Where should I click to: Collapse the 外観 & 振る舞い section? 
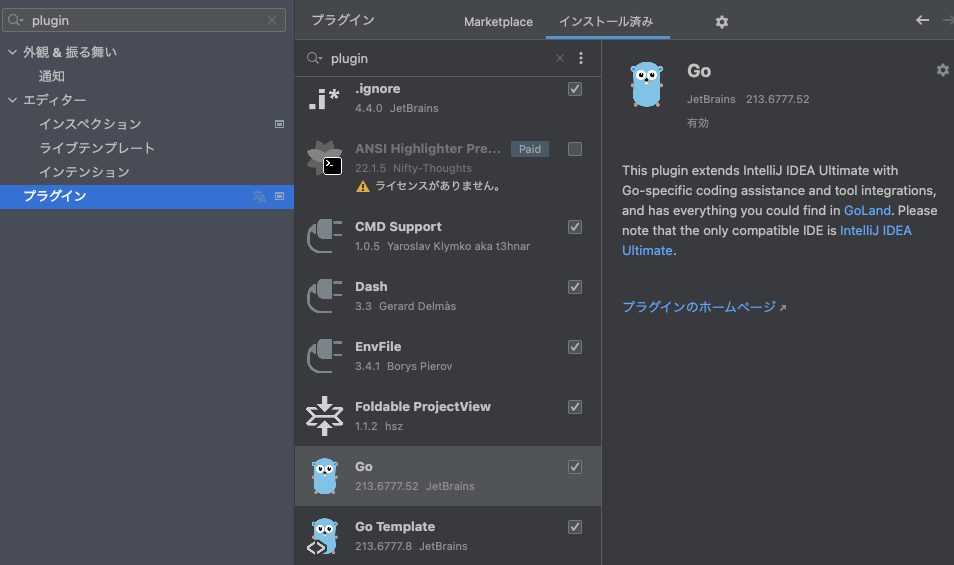tap(12, 52)
